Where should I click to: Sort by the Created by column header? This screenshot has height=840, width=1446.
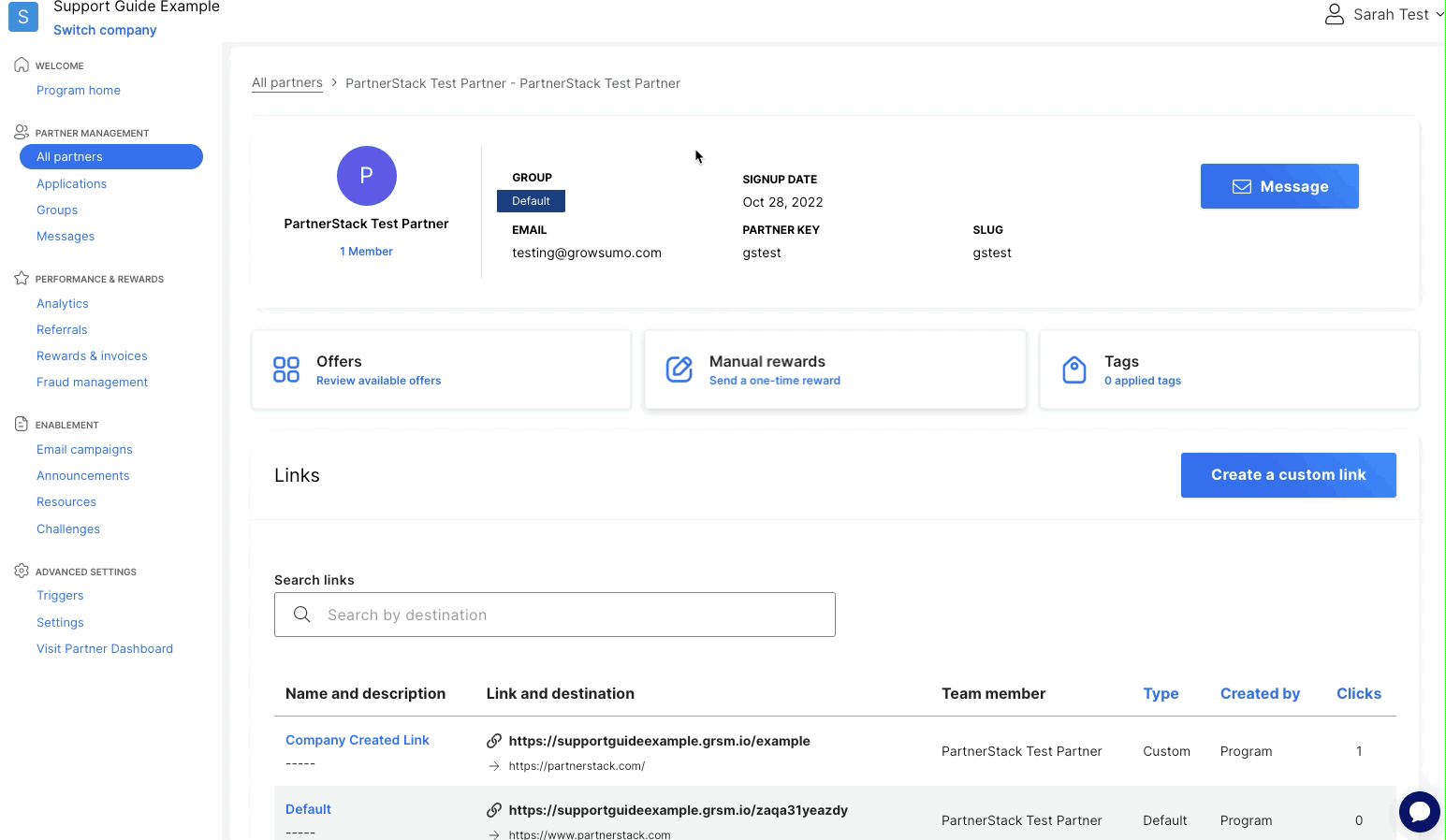pyautogui.click(x=1260, y=693)
